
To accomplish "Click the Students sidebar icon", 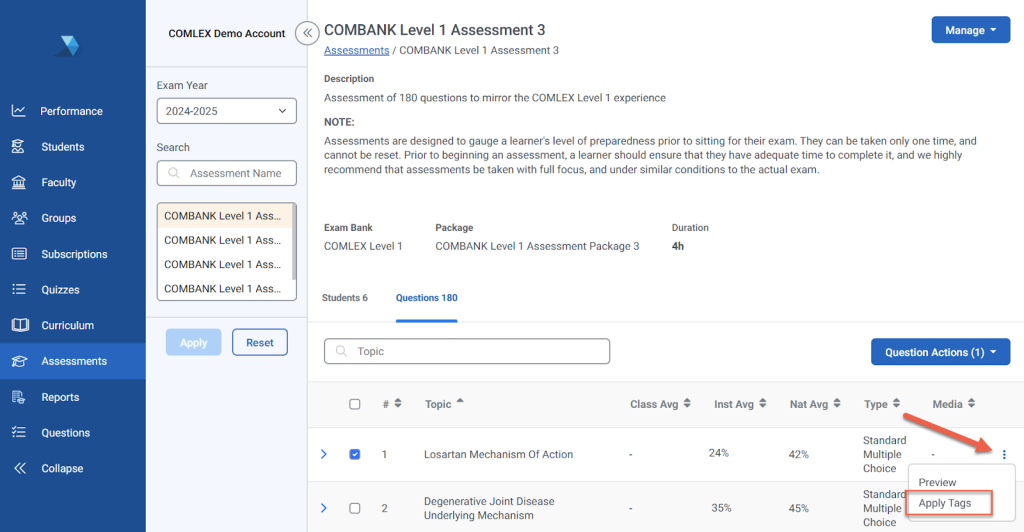I will click(x=19, y=147).
